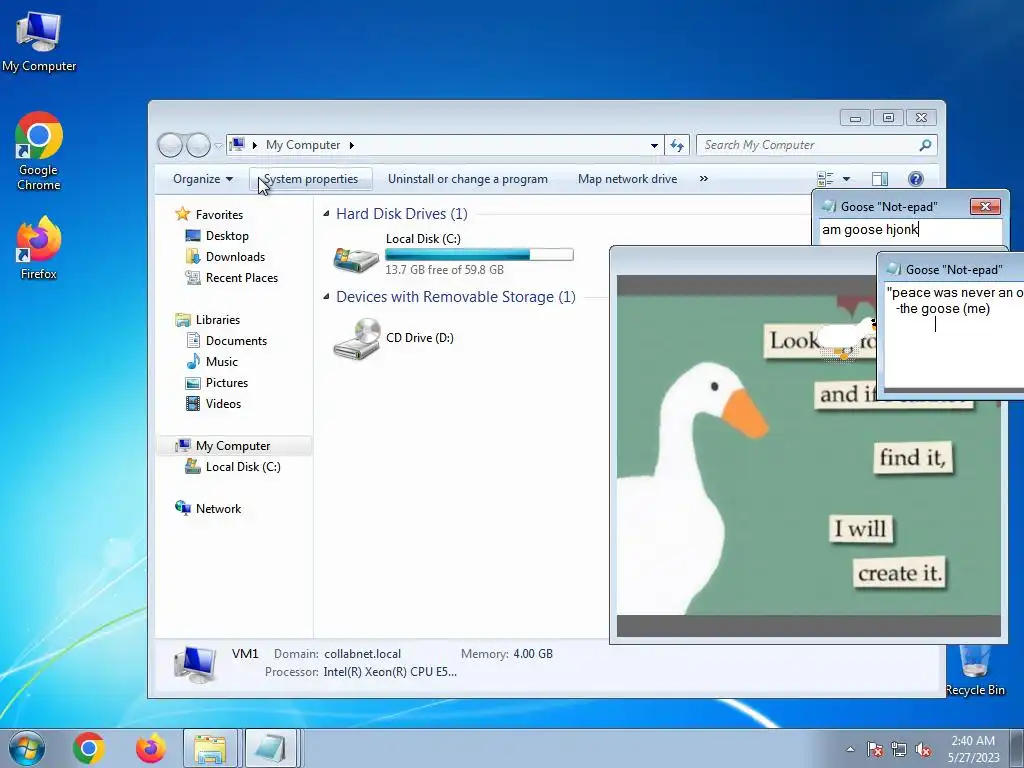The height and width of the screenshot is (768, 1024).
Task: Open Explorer help question mark icon
Action: point(916,179)
